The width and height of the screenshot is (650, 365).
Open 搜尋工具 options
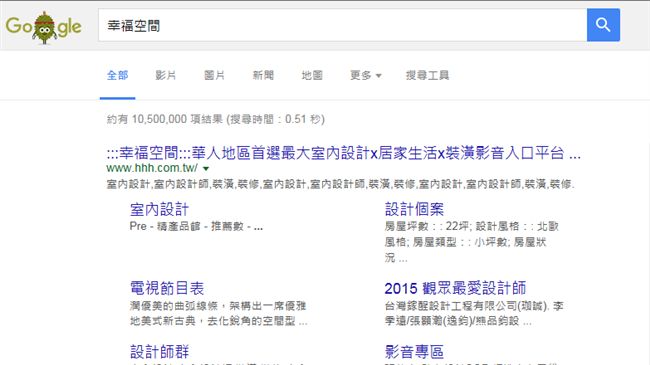[427, 75]
